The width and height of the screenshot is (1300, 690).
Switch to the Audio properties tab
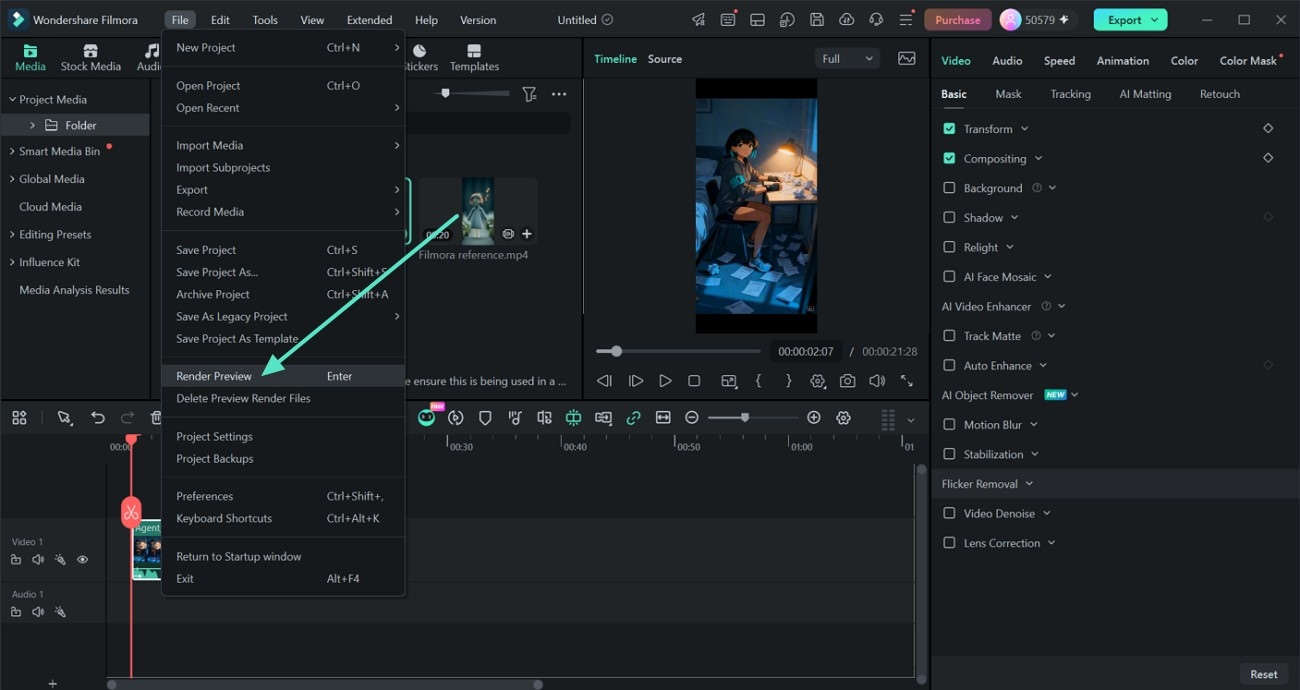point(1007,60)
